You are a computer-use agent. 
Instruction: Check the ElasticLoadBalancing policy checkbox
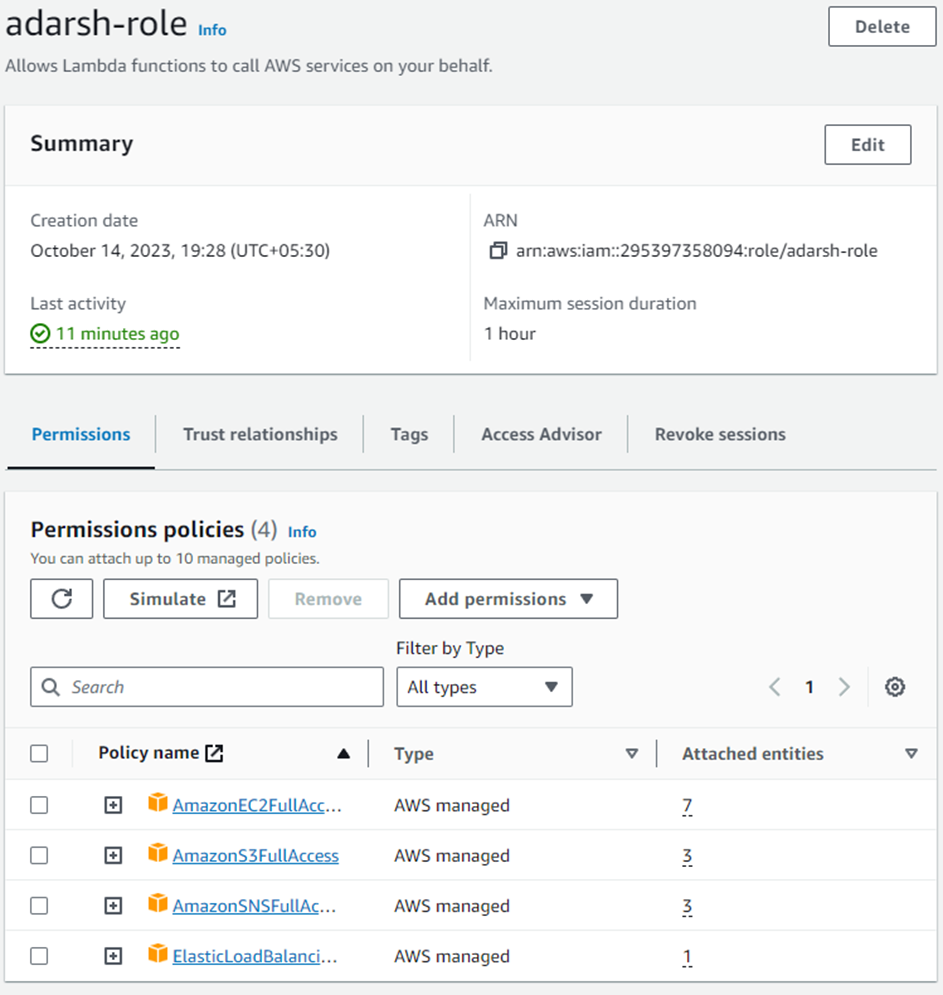[x=39, y=956]
